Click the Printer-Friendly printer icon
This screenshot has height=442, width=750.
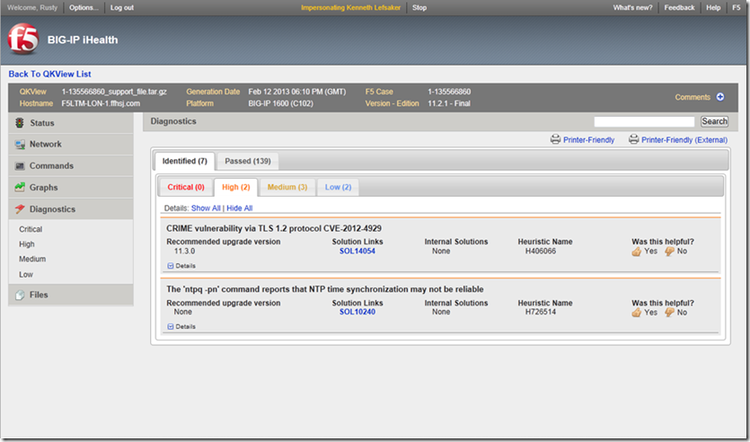coord(555,140)
